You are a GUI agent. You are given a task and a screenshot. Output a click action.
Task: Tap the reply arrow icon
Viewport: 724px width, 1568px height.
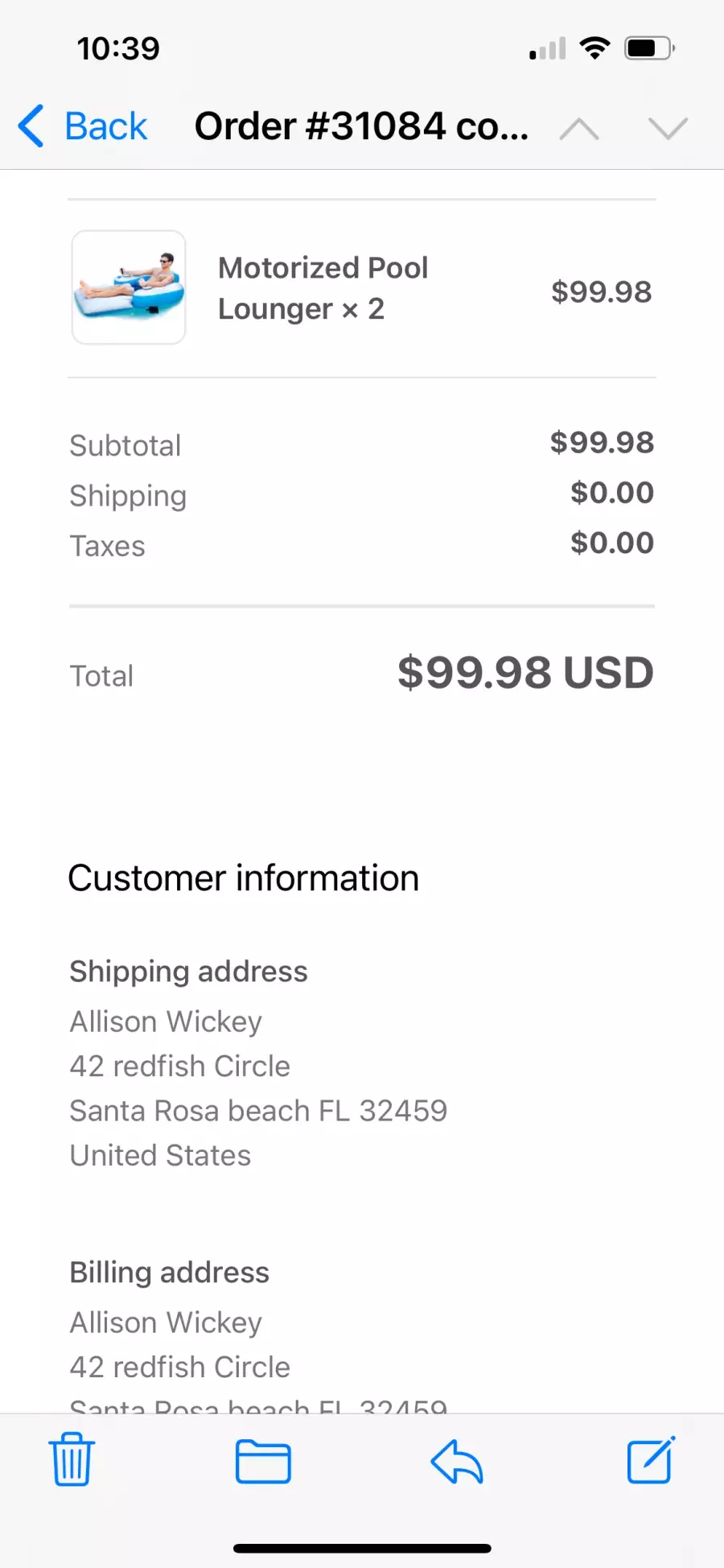(x=456, y=1461)
